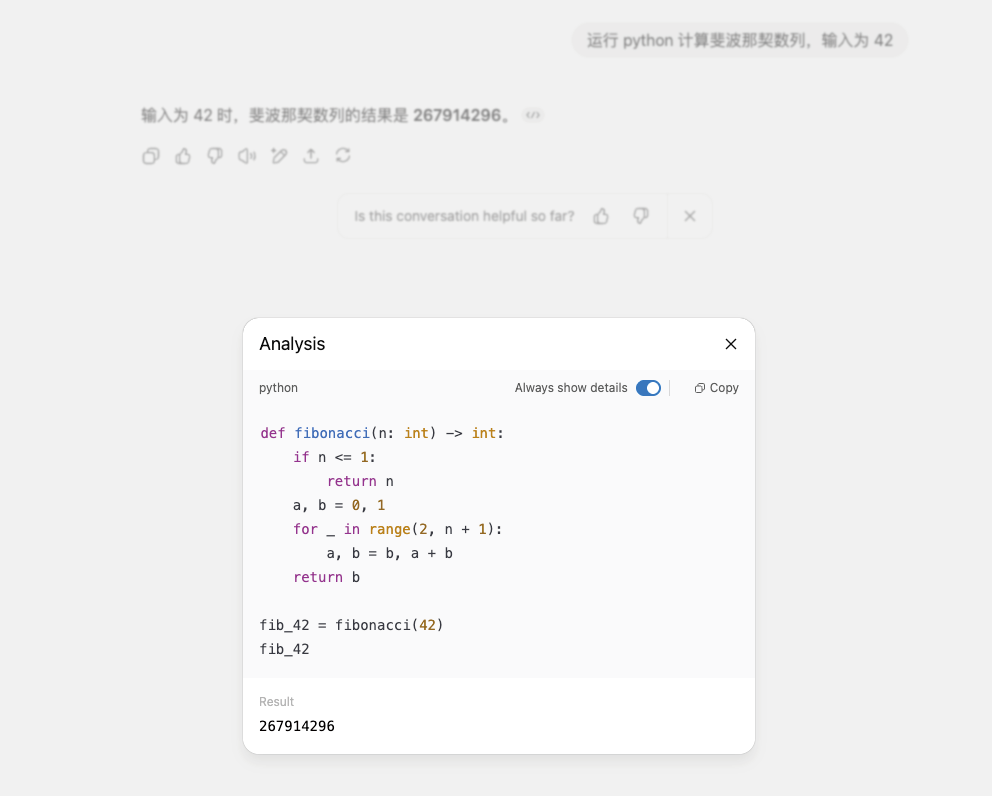992x796 pixels.
Task: Close the Analysis dialog
Action: tap(731, 344)
